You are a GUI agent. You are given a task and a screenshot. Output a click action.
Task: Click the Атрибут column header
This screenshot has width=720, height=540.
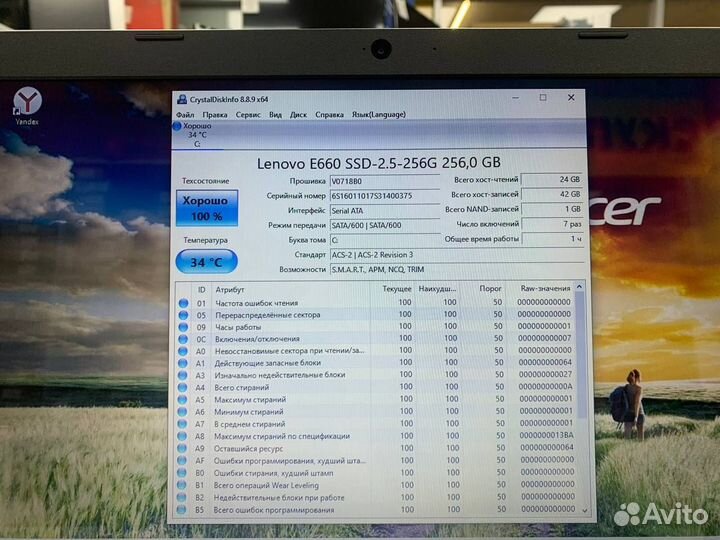pos(291,289)
